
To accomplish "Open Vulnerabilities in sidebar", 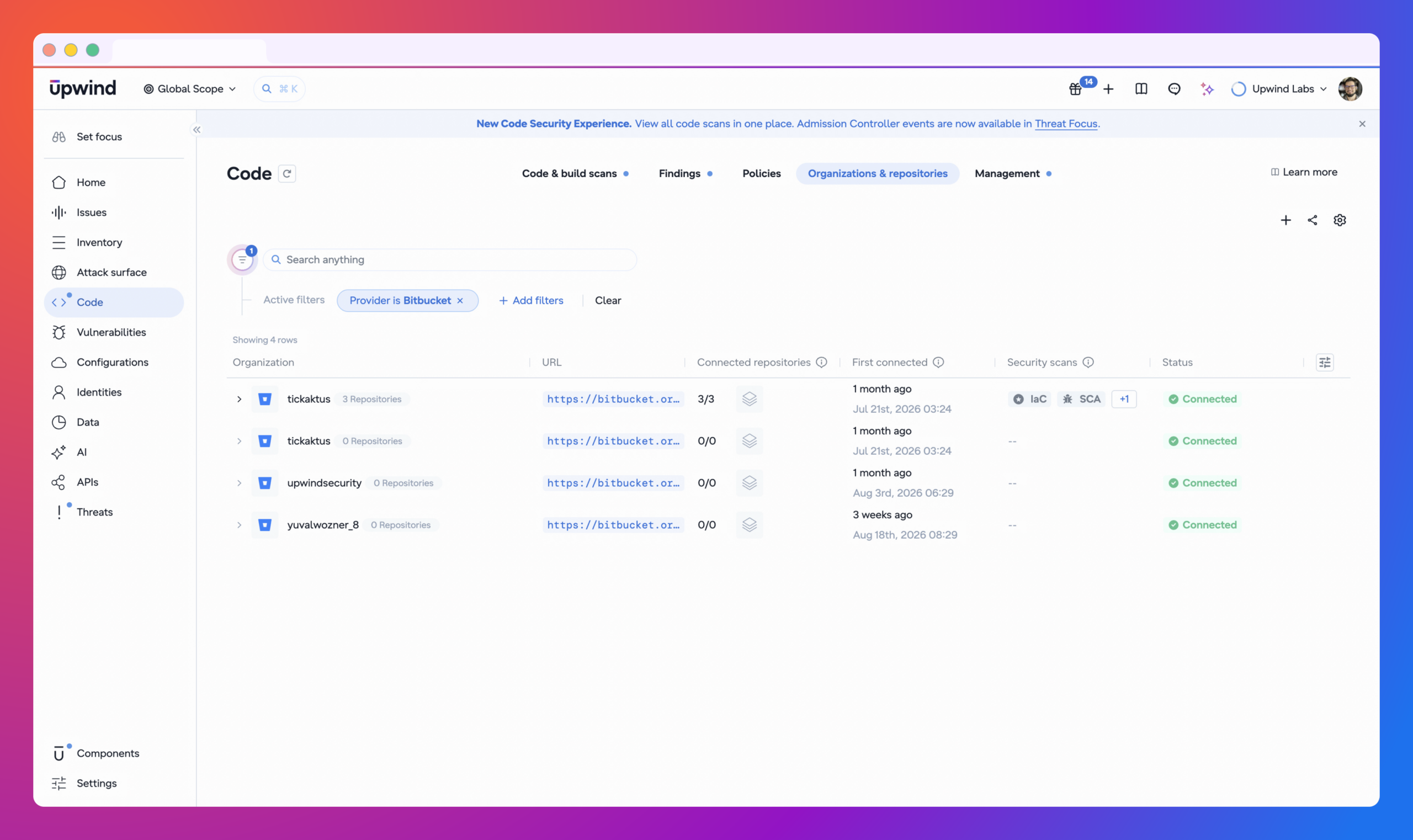I will [x=114, y=332].
